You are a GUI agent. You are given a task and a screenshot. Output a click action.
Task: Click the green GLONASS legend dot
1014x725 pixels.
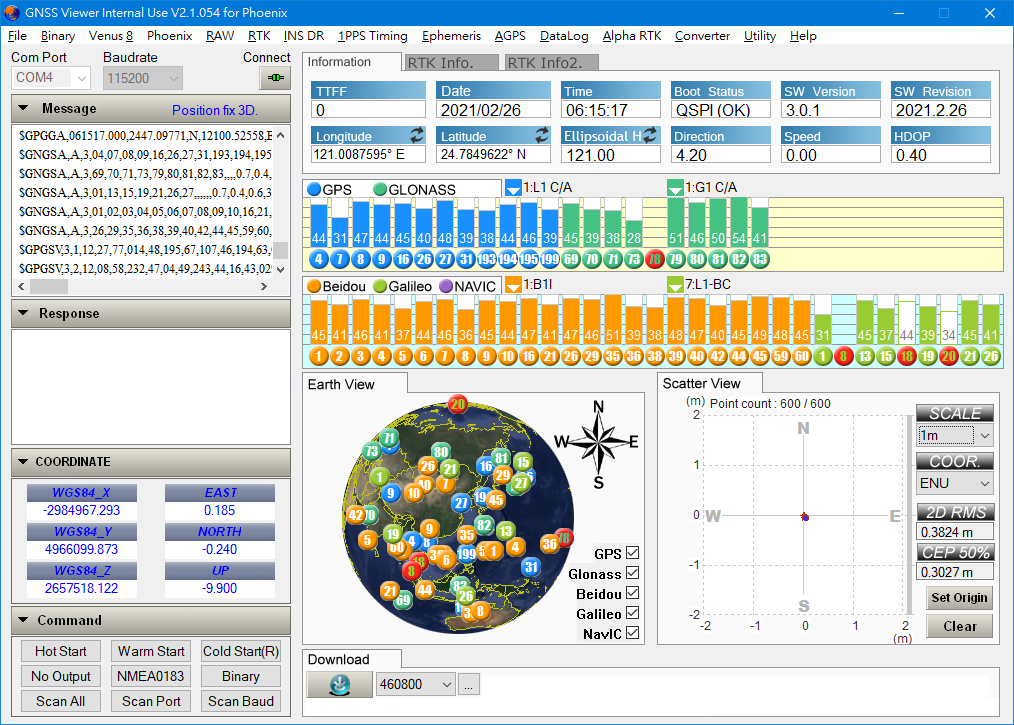380,189
